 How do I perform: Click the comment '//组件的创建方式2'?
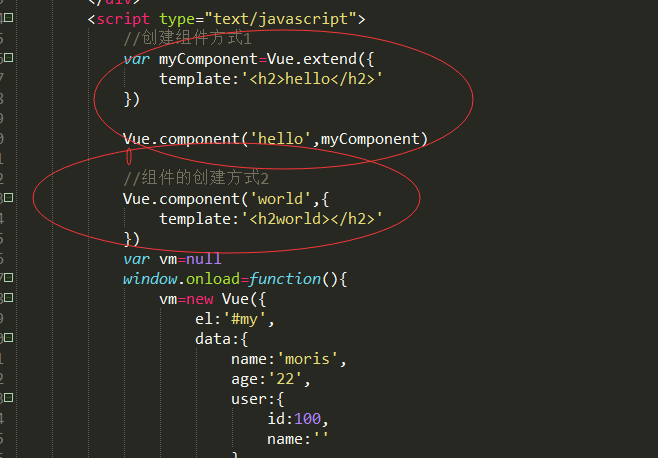click(x=196, y=178)
